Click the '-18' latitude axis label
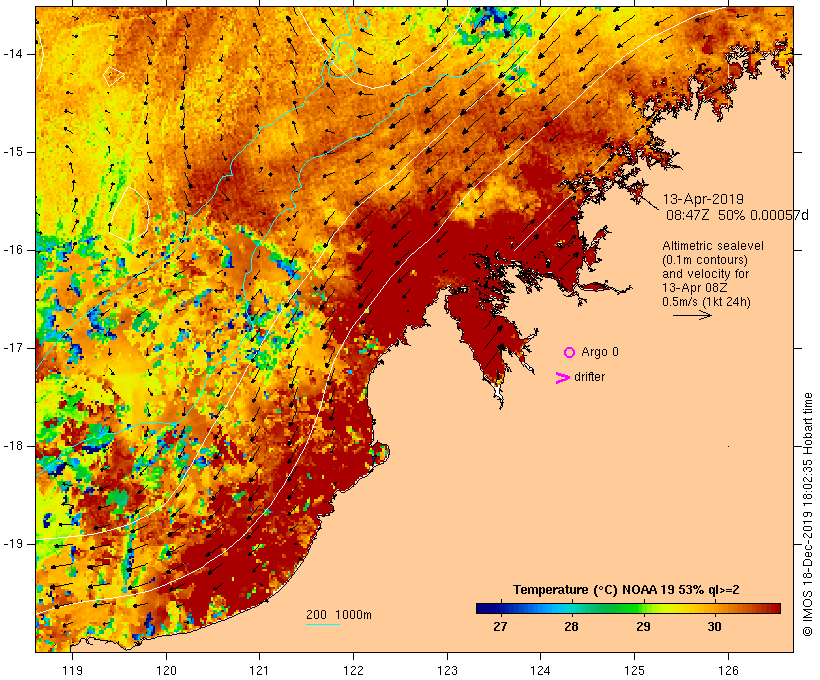This screenshot has width=820, height=680. (x=13, y=446)
